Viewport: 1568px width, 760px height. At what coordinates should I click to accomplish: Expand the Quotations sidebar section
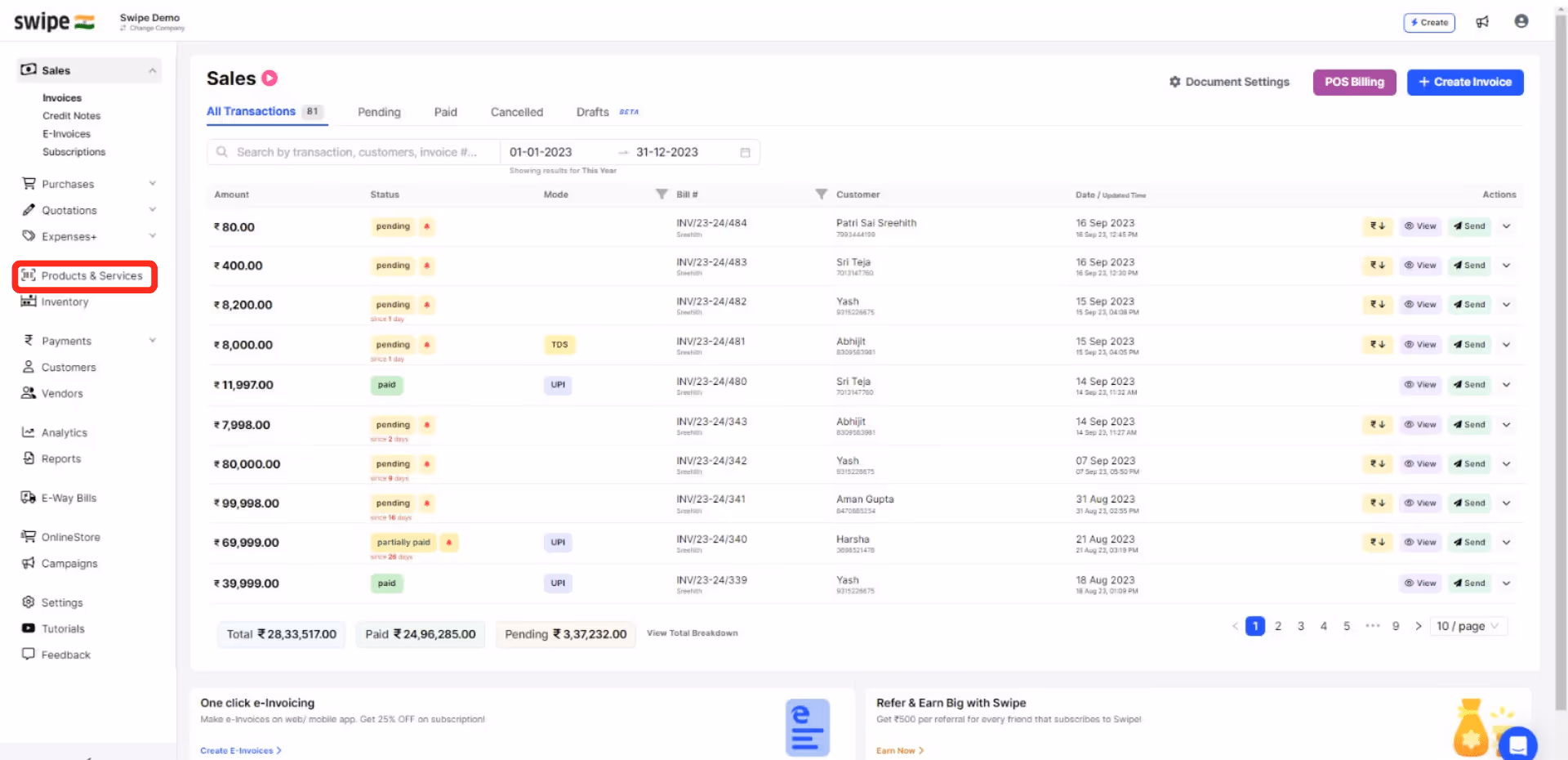point(152,210)
